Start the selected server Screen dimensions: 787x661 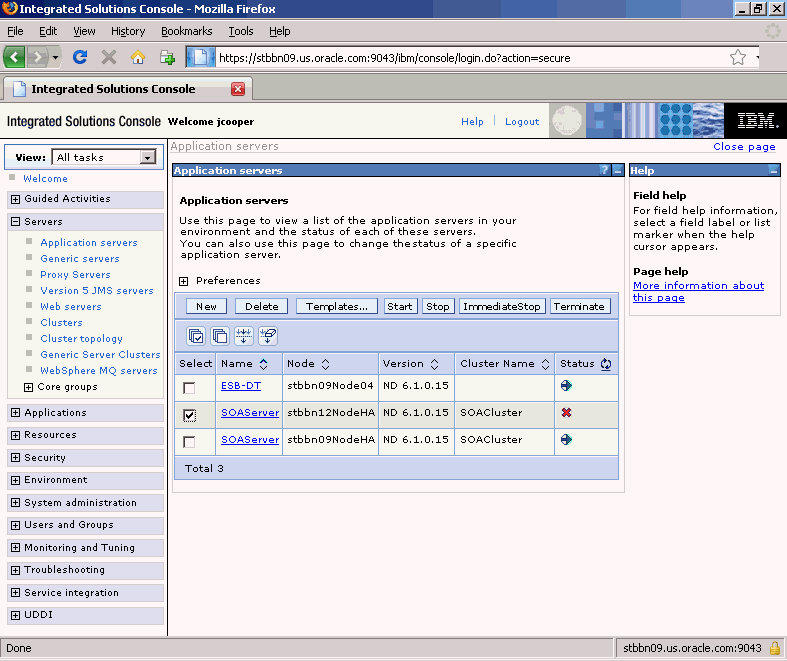pyautogui.click(x=400, y=306)
